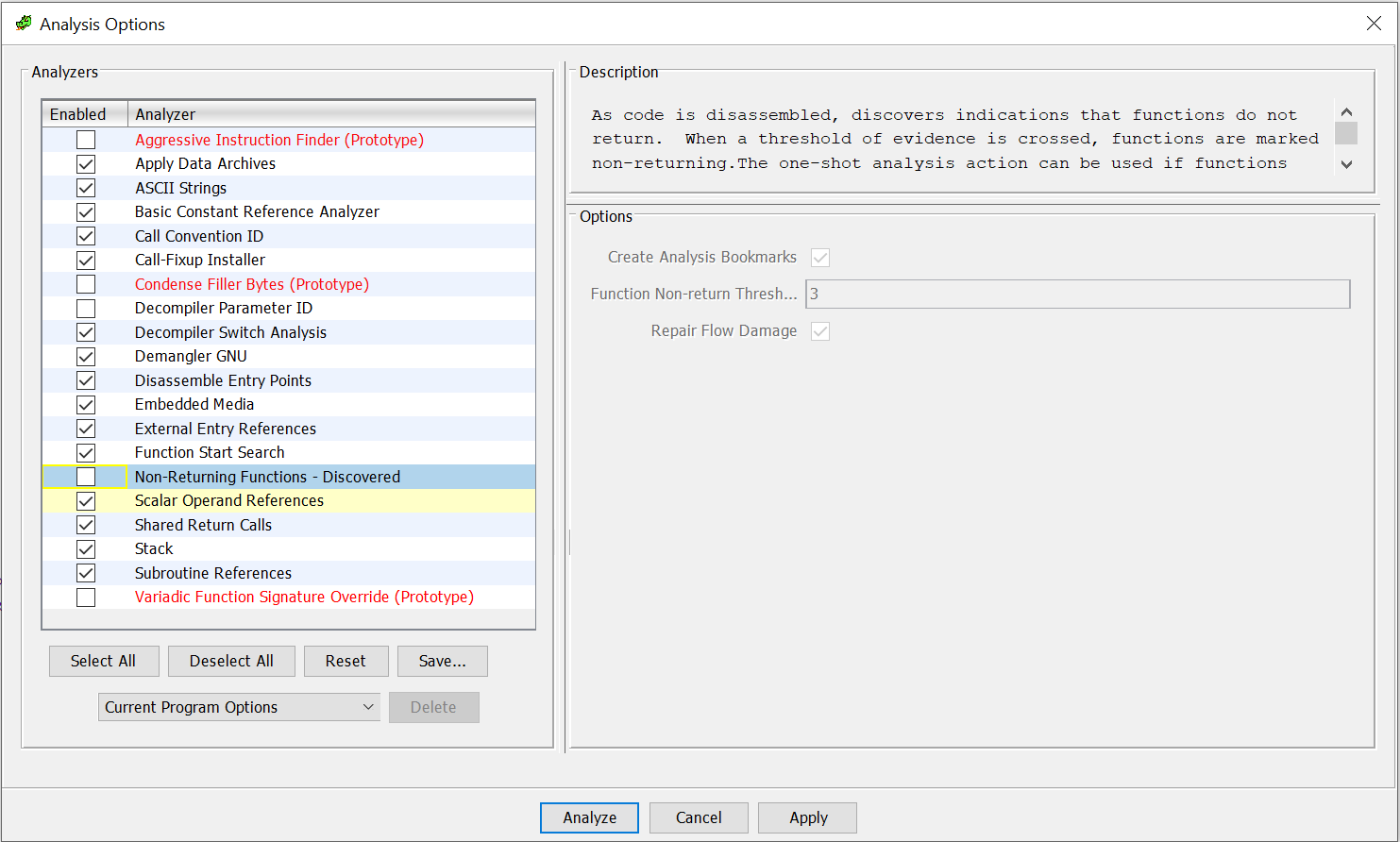Close the Analysis Options dialog
The height and width of the screenshot is (842, 1400).
click(1374, 24)
